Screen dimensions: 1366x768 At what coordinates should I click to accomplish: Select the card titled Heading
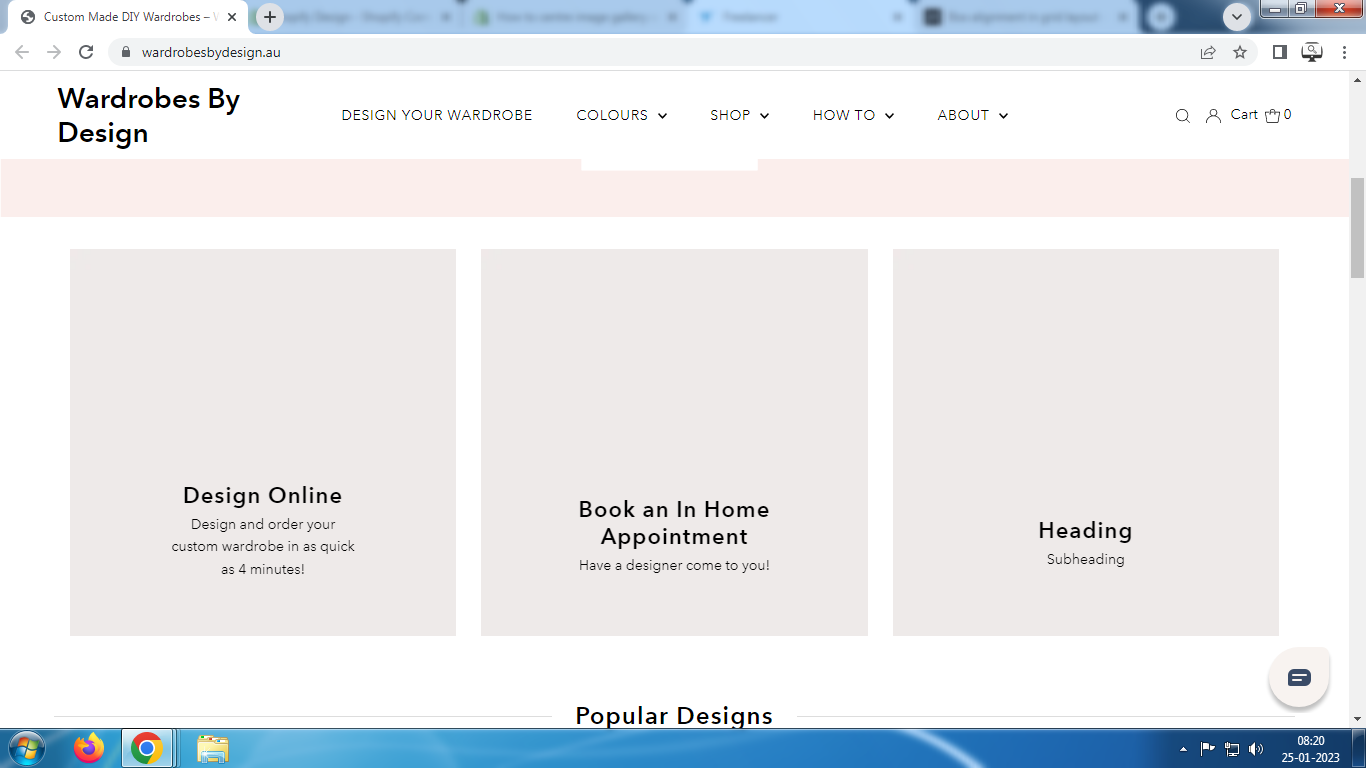(x=1085, y=530)
